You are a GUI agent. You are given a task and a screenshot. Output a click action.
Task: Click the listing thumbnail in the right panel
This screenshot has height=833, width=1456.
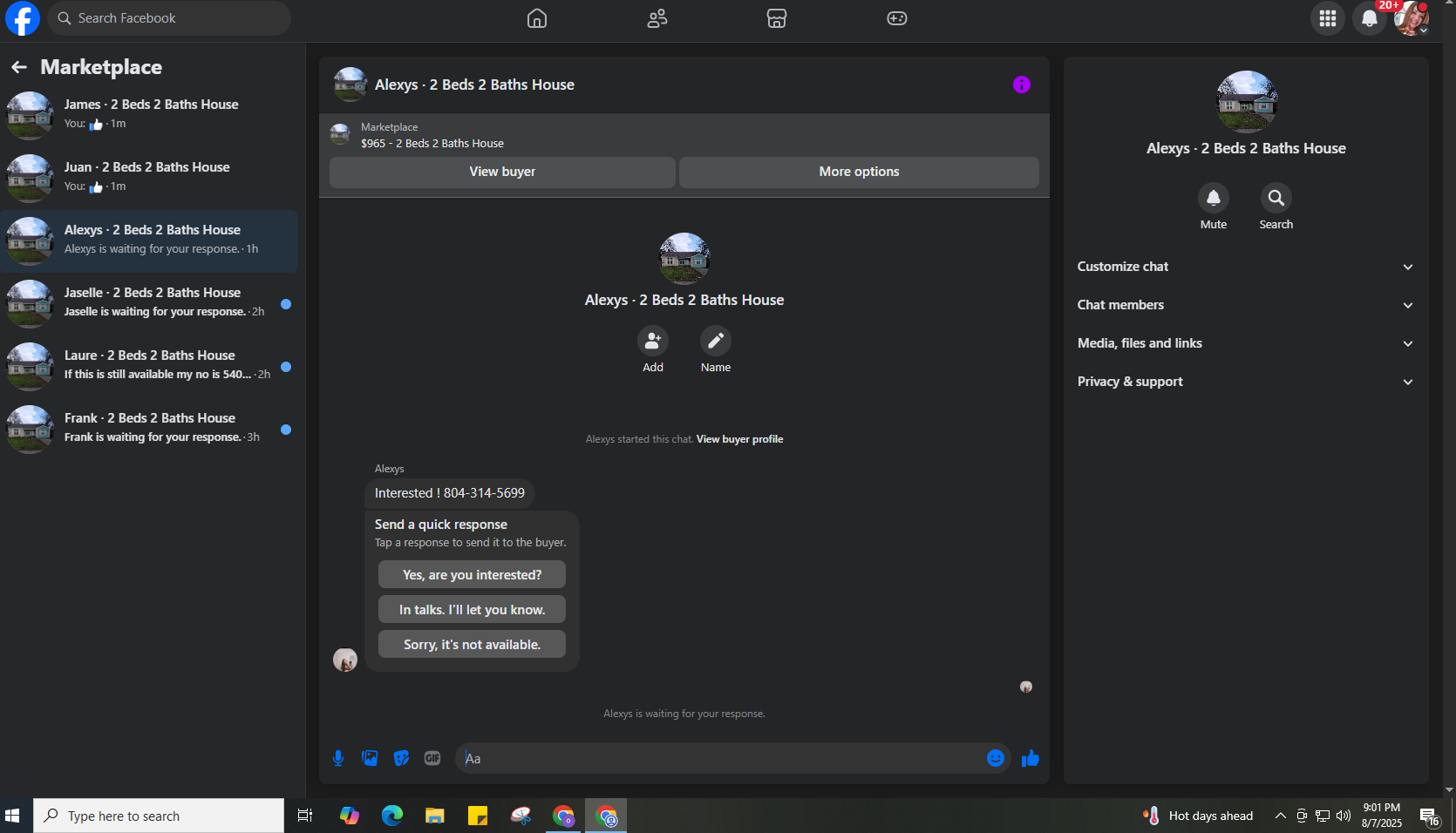(x=1247, y=102)
